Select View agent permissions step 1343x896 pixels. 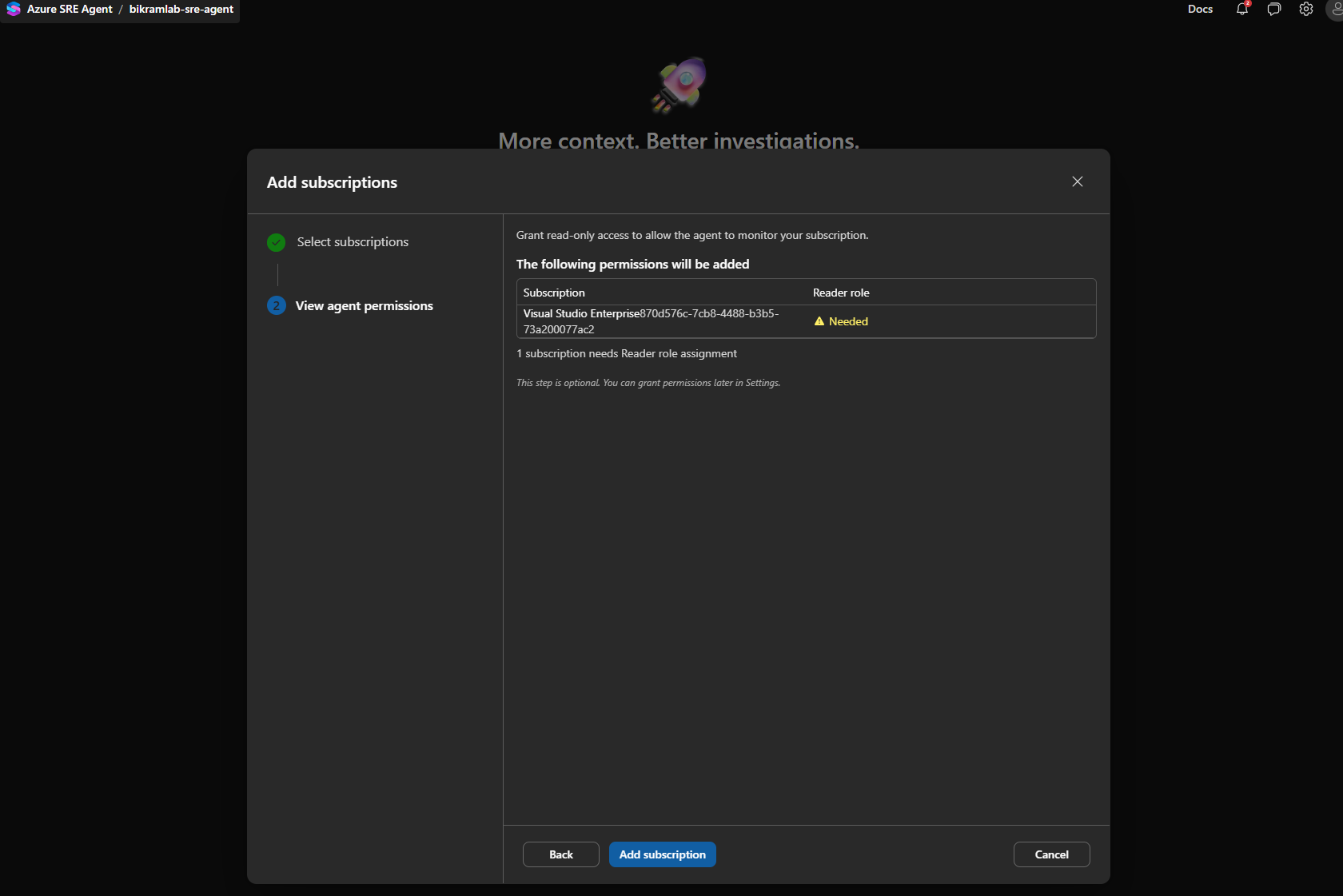pos(365,306)
